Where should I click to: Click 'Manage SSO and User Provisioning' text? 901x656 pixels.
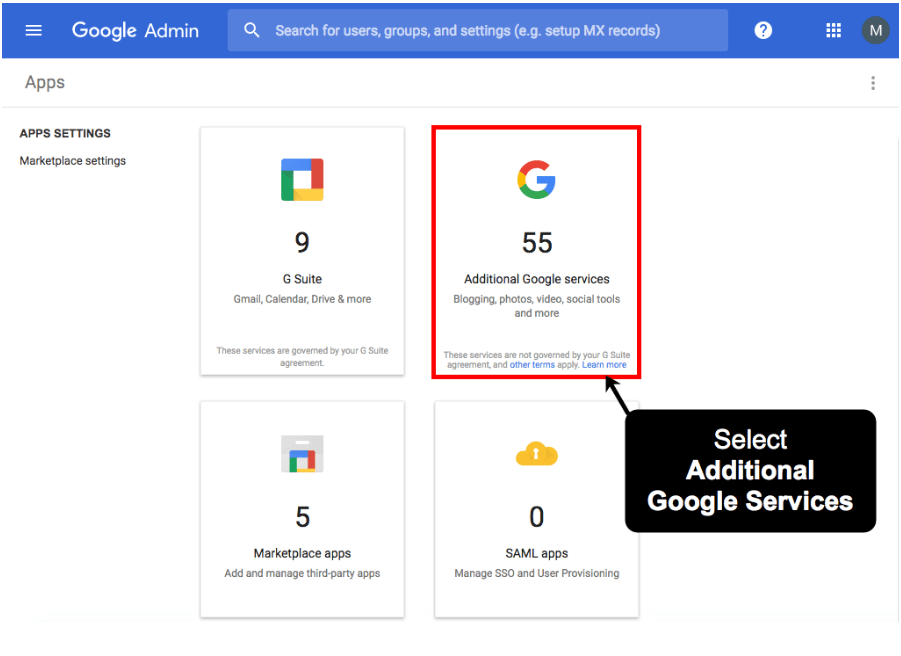click(537, 573)
